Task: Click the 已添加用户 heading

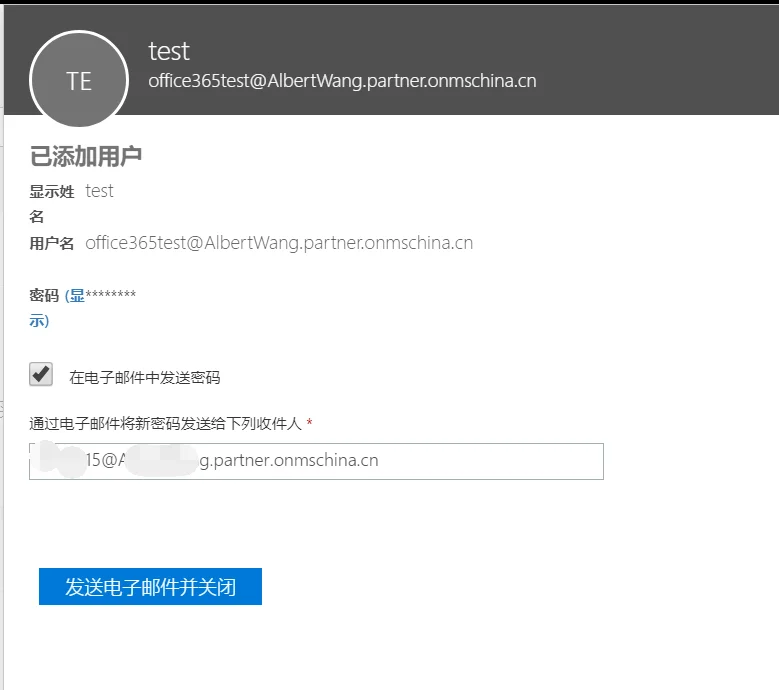Action: (86, 156)
